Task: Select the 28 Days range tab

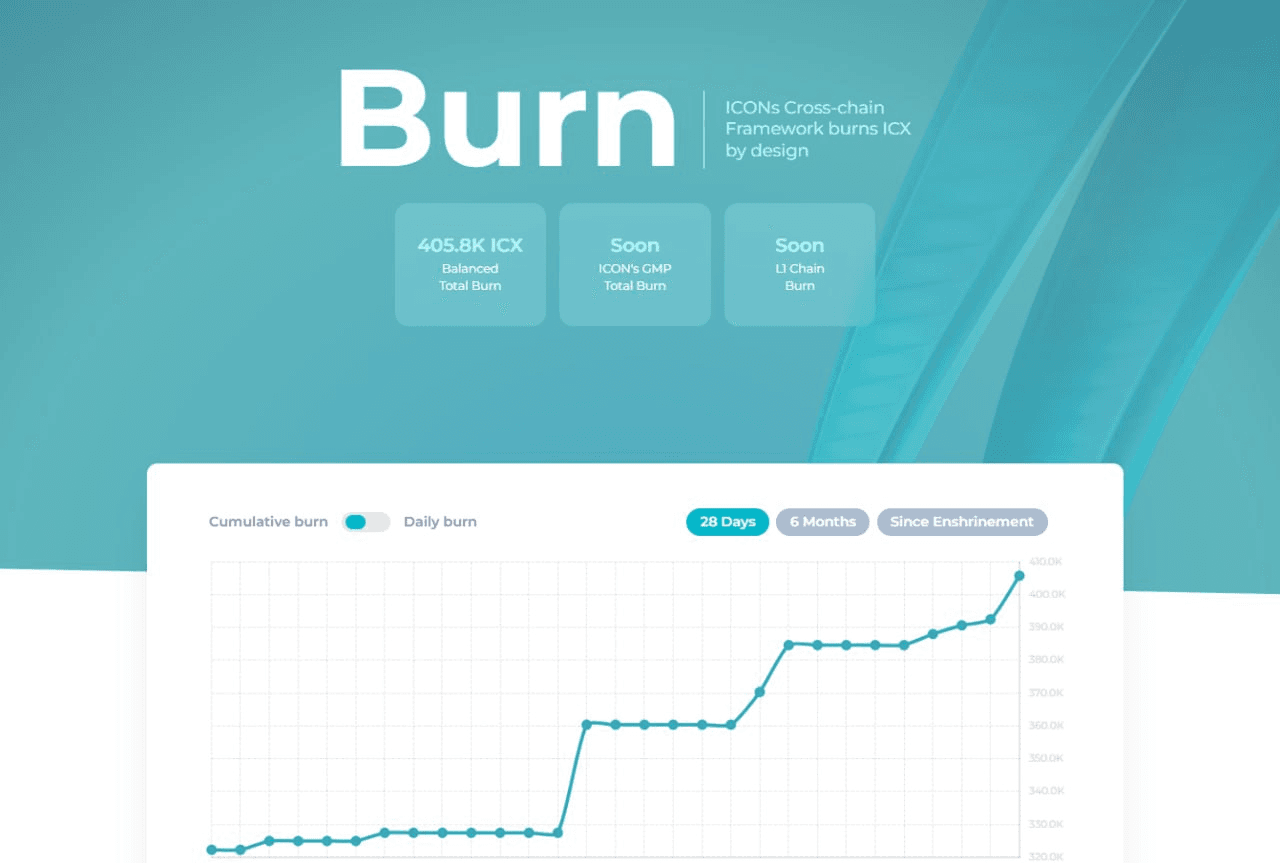Action: point(727,522)
